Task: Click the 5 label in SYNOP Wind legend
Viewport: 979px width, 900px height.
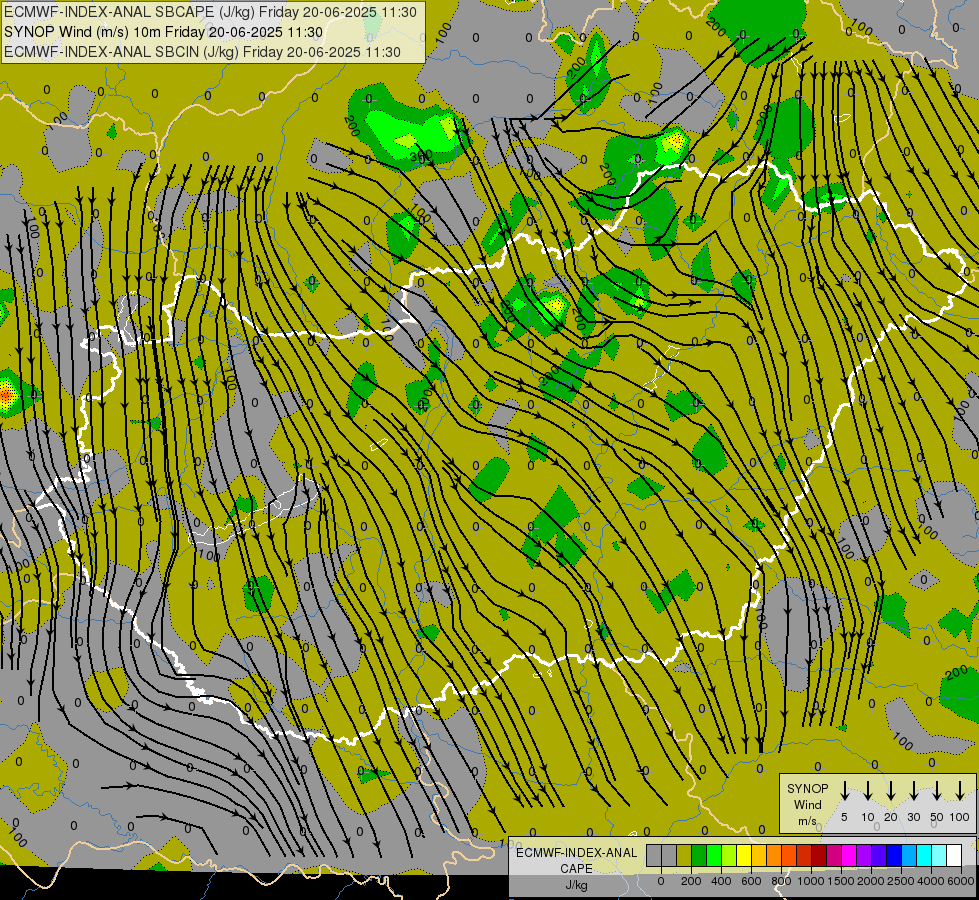Action: 844,817
